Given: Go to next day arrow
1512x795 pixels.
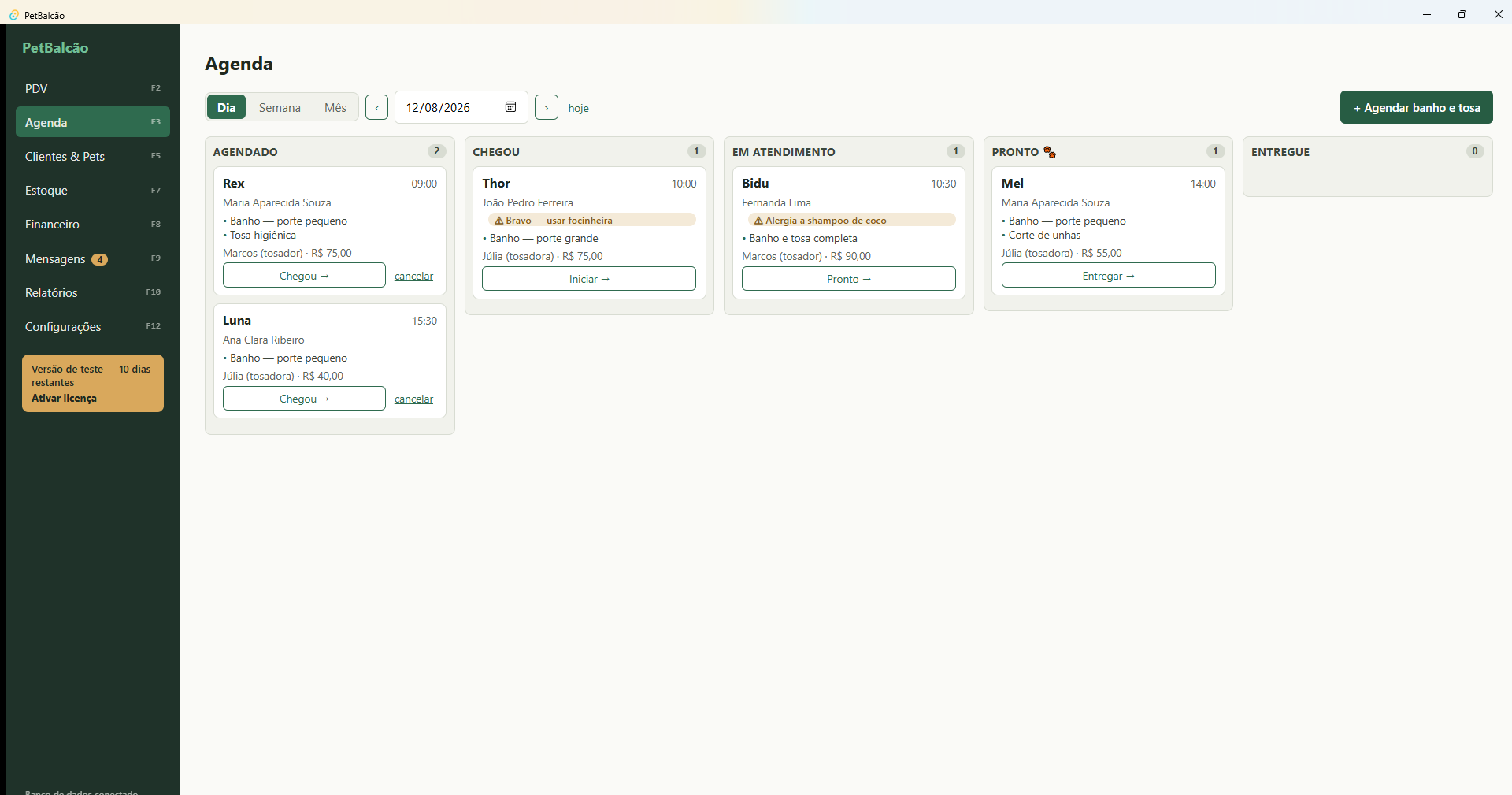Looking at the screenshot, I should point(547,107).
